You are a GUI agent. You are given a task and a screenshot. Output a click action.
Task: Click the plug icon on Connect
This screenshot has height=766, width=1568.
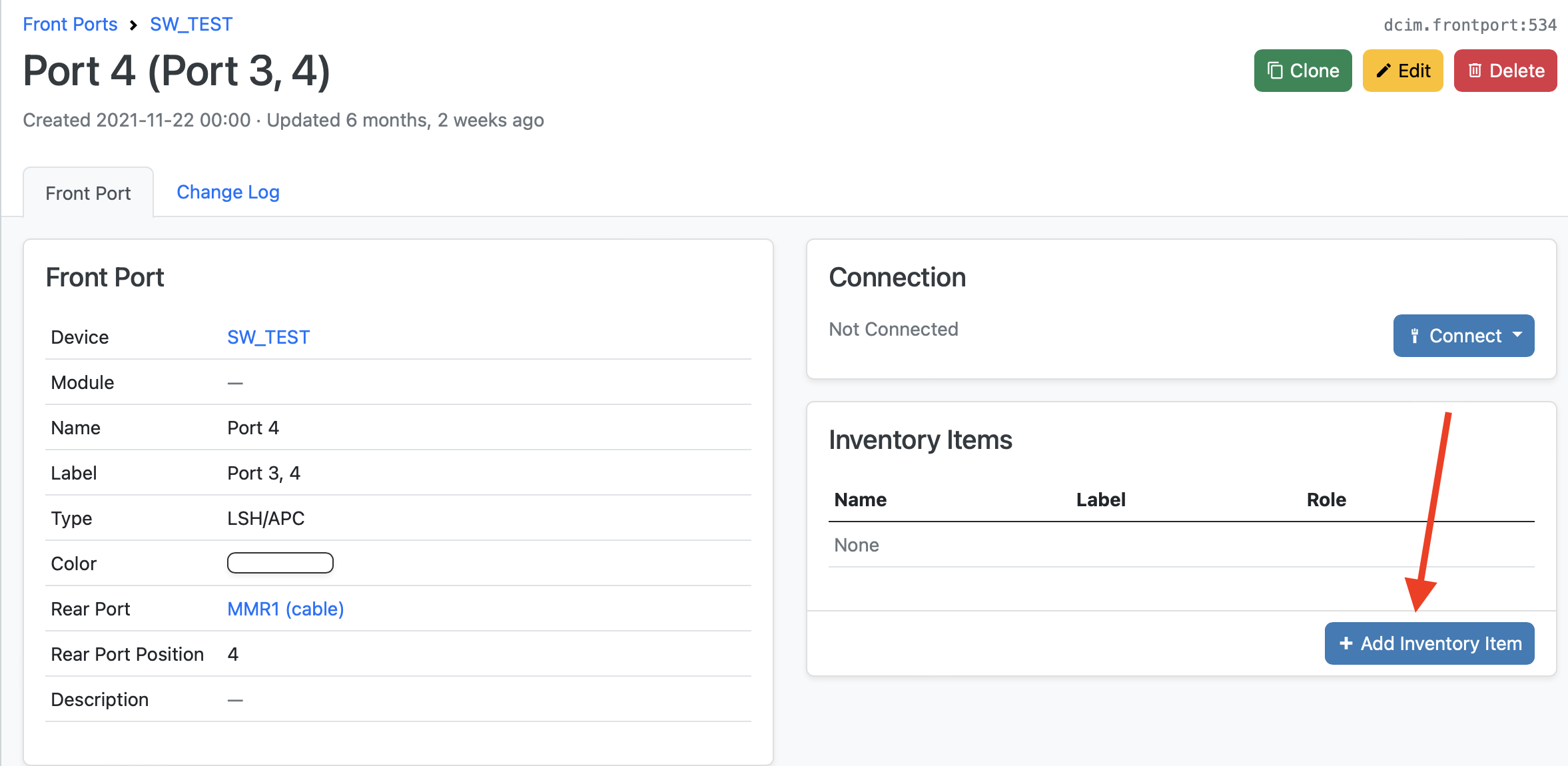1415,336
